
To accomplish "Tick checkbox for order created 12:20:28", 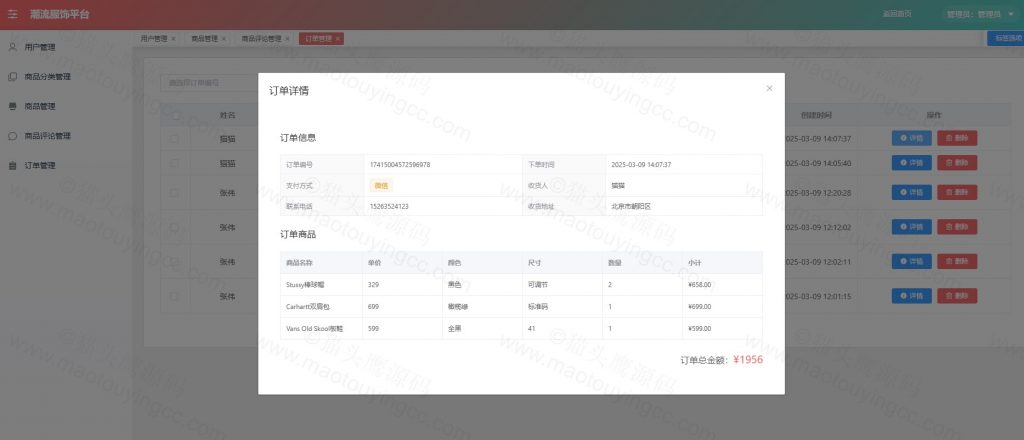I will [x=174, y=193].
